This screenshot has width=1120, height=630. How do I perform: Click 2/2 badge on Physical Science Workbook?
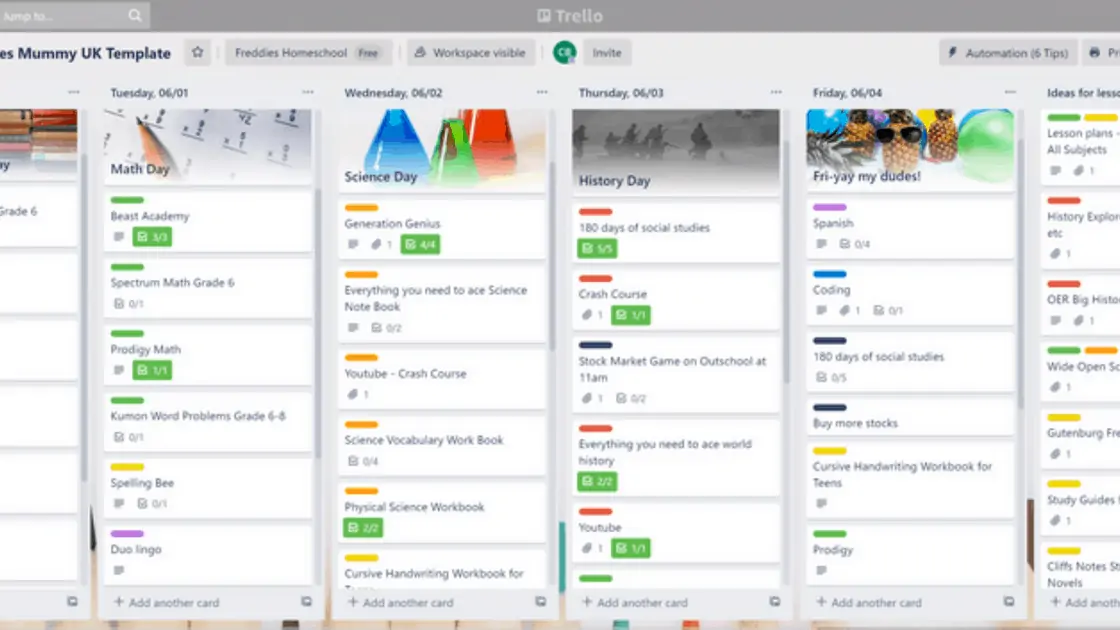click(363, 528)
